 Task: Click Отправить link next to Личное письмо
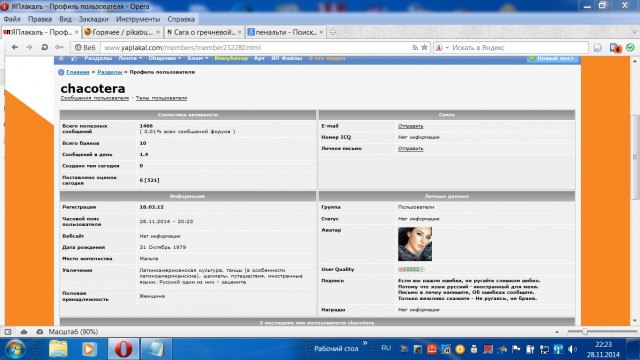pyautogui.click(x=411, y=149)
